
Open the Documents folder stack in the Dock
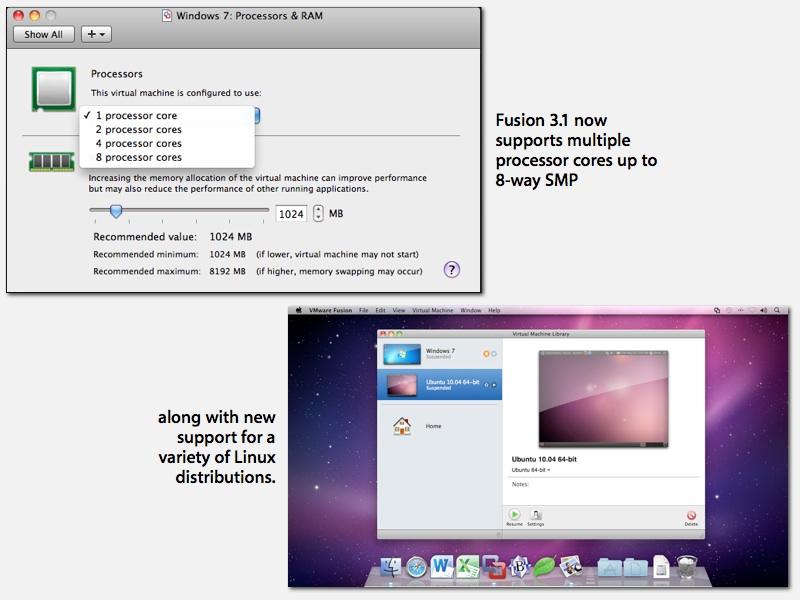click(x=635, y=567)
